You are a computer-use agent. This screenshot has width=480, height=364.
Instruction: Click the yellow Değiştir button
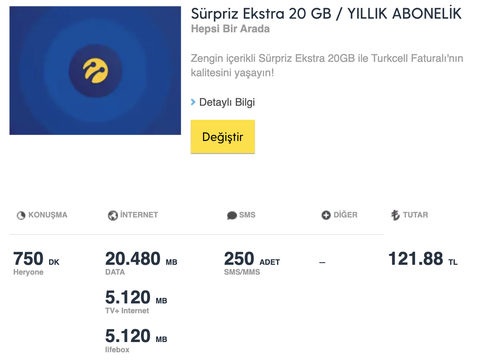pyautogui.click(x=223, y=137)
